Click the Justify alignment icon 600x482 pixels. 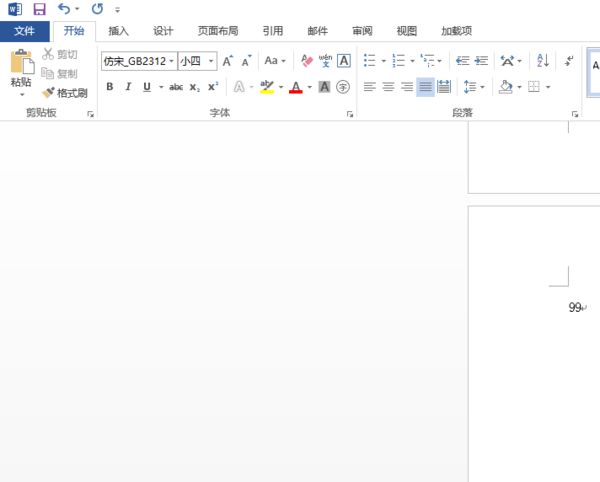426,87
